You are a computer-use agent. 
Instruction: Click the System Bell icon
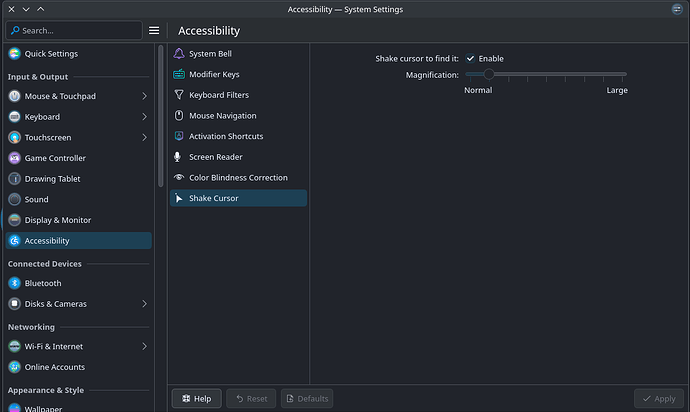point(179,54)
